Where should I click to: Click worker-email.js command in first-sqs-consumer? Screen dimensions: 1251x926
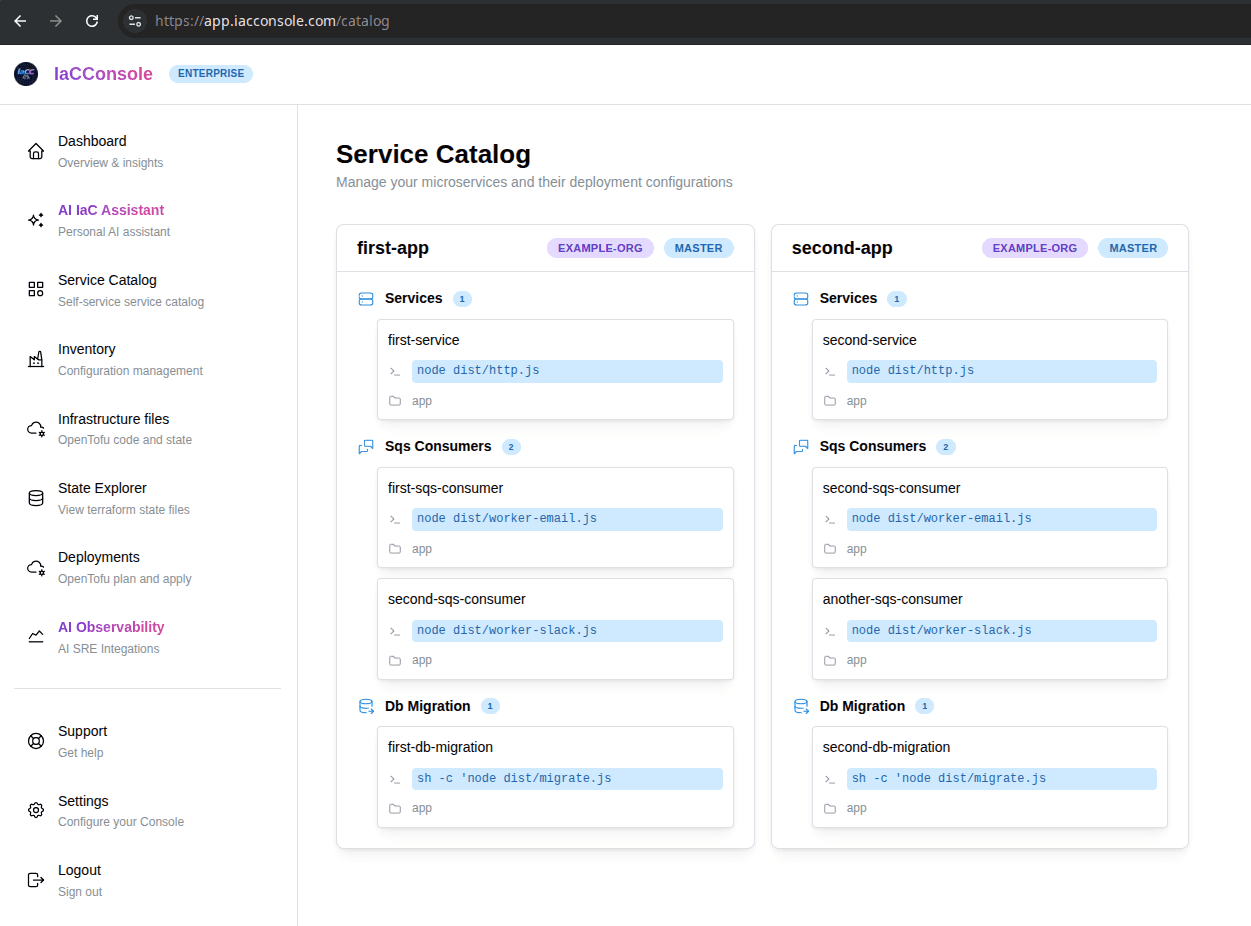pyautogui.click(x=567, y=519)
